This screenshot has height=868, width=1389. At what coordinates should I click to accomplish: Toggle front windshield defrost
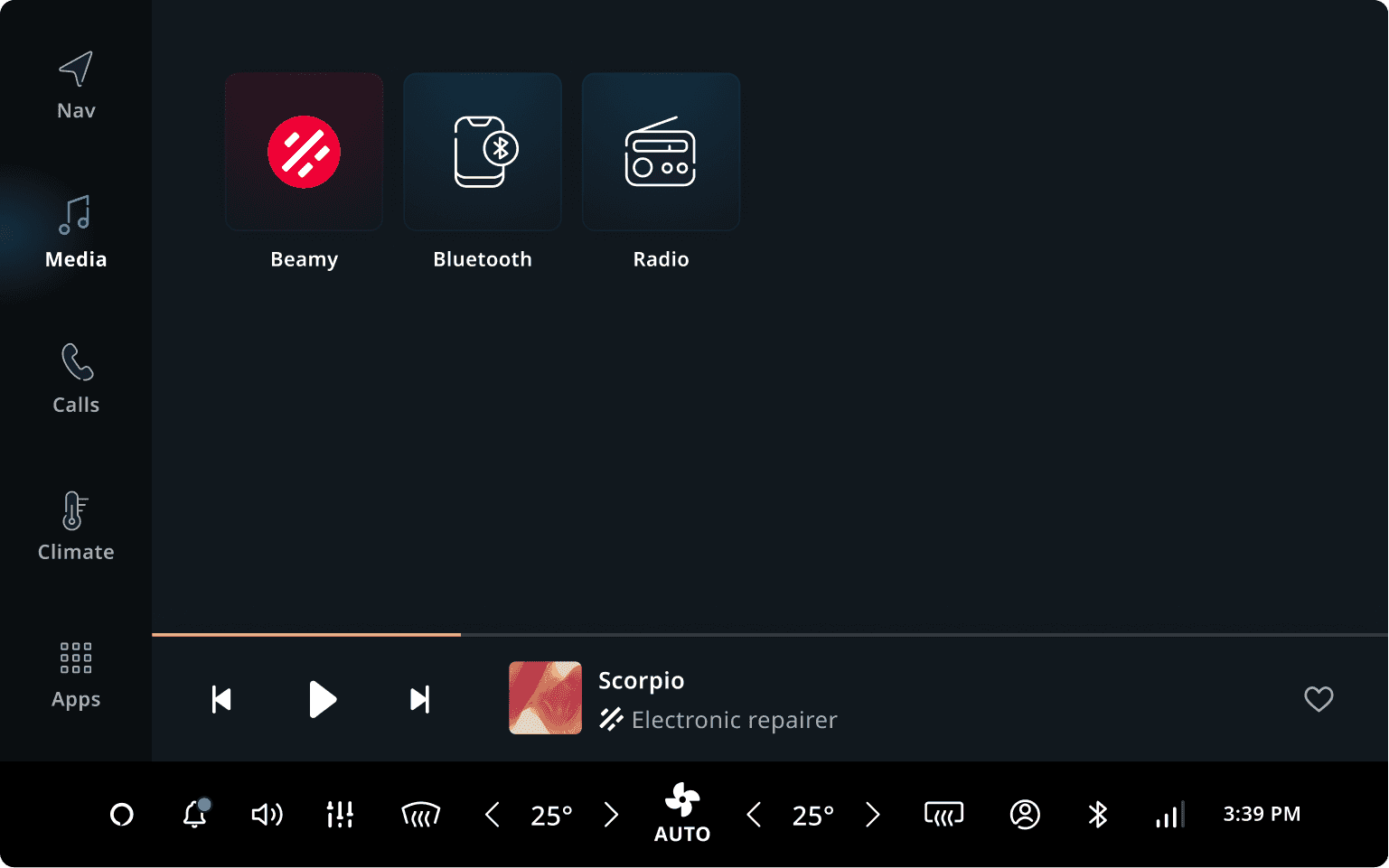[420, 815]
